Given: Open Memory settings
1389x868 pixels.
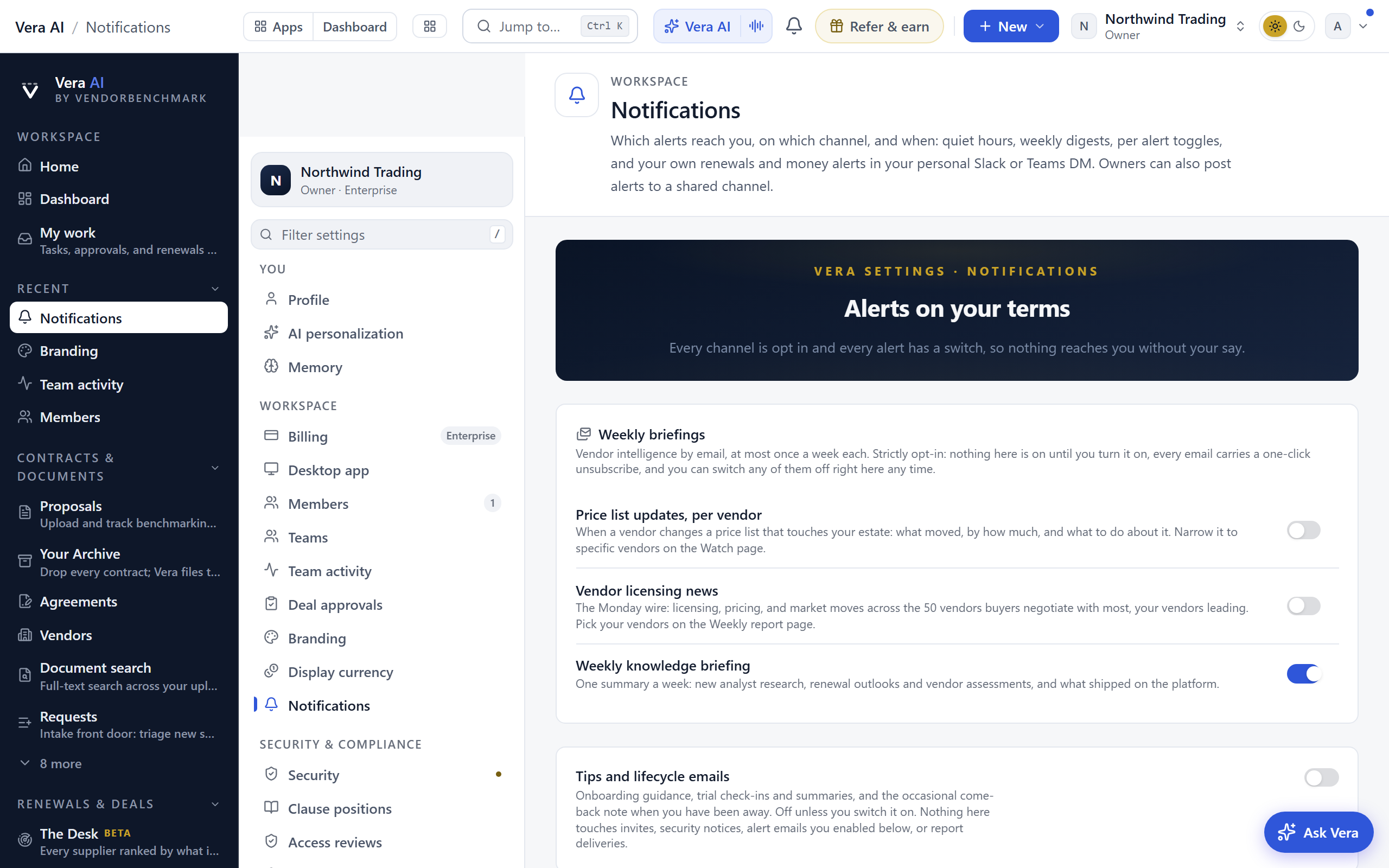Looking at the screenshot, I should pos(381,367).
